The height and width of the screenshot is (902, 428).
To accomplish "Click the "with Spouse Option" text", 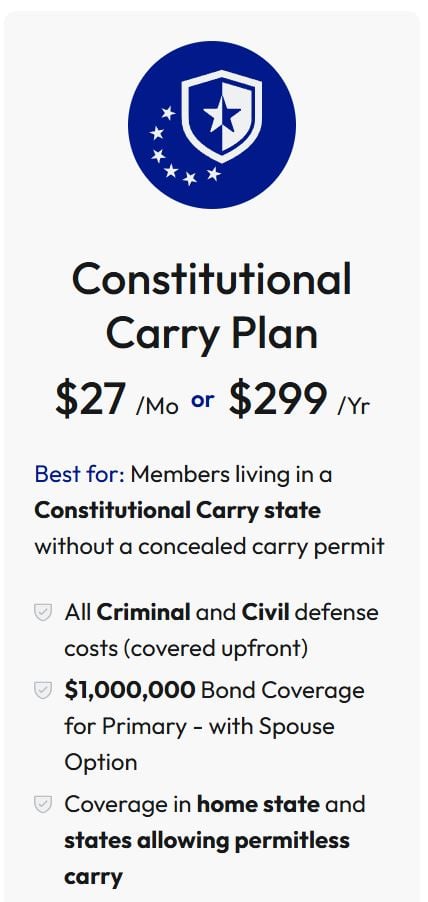I will (x=199, y=744).
